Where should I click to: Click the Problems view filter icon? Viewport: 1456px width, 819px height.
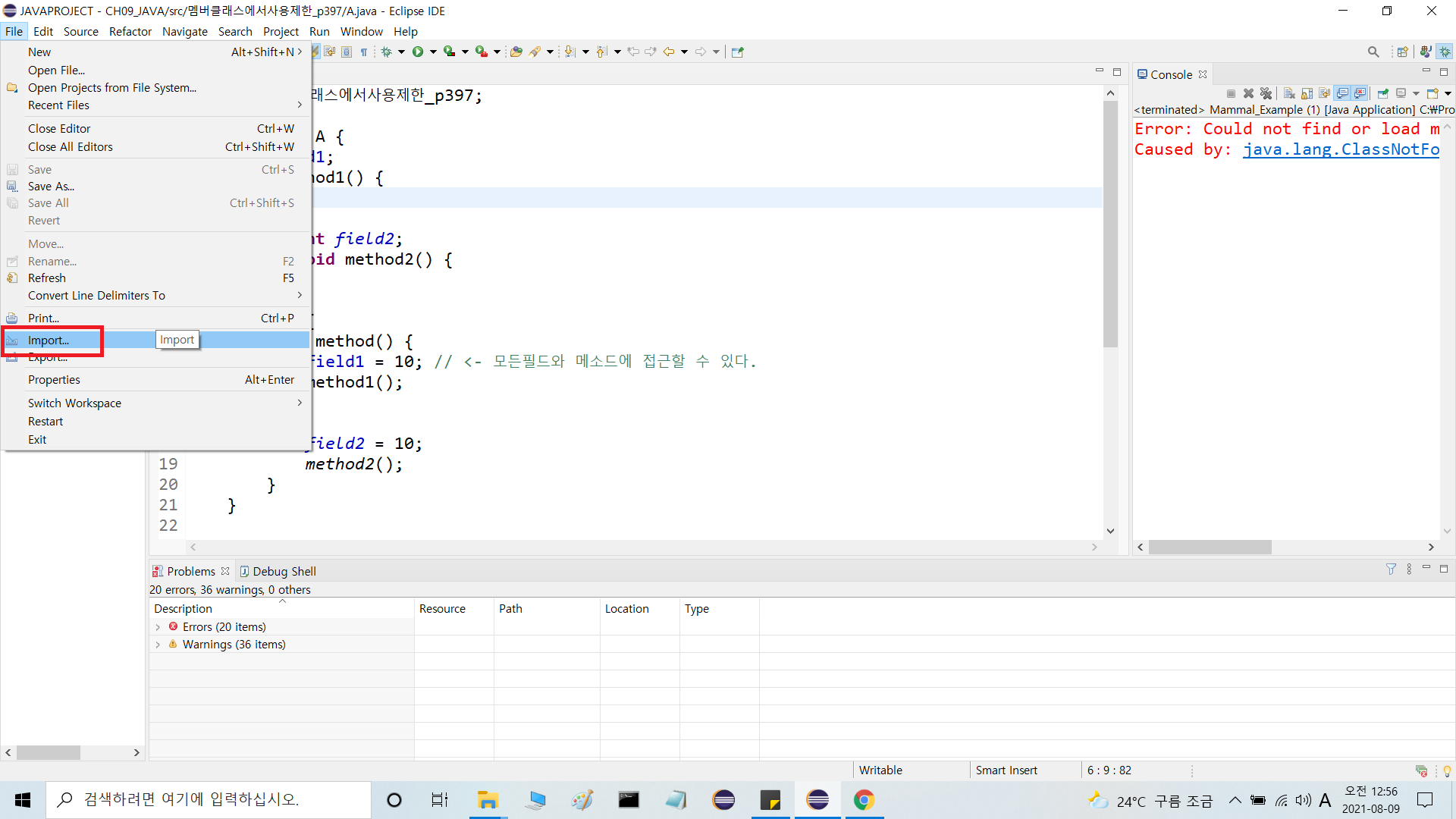coord(1391,570)
